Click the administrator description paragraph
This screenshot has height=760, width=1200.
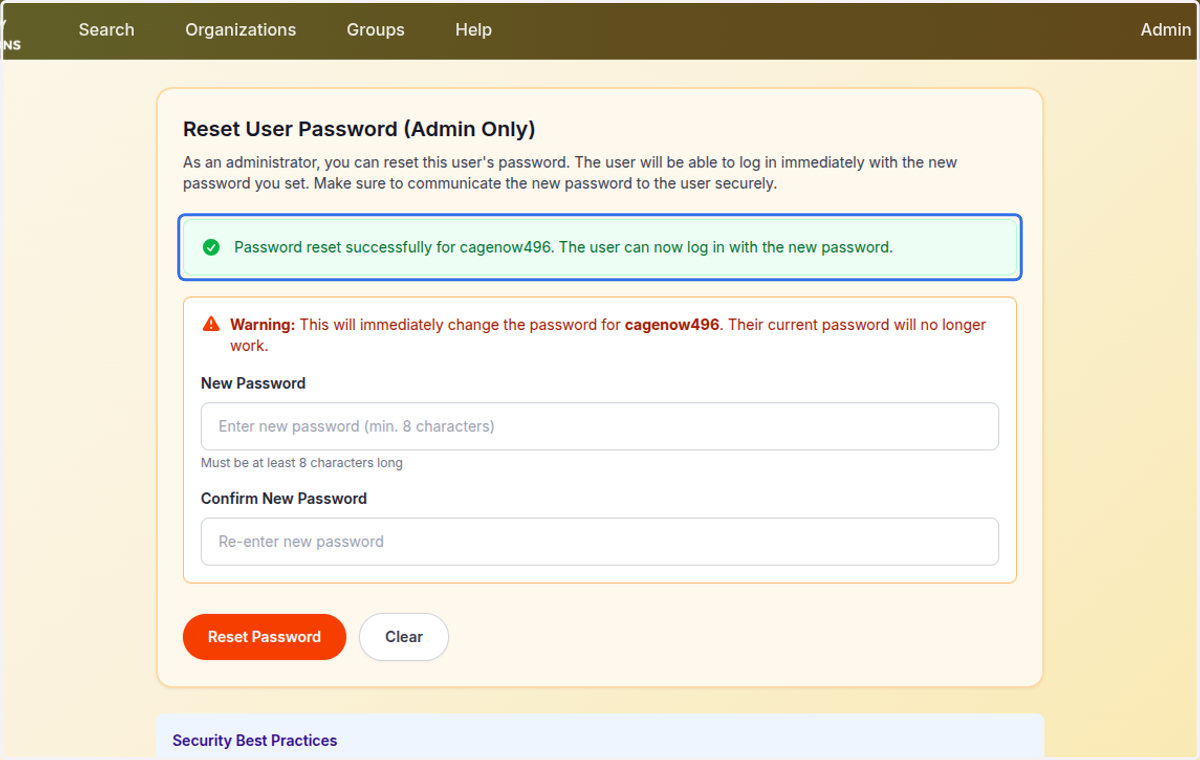[x=571, y=173]
